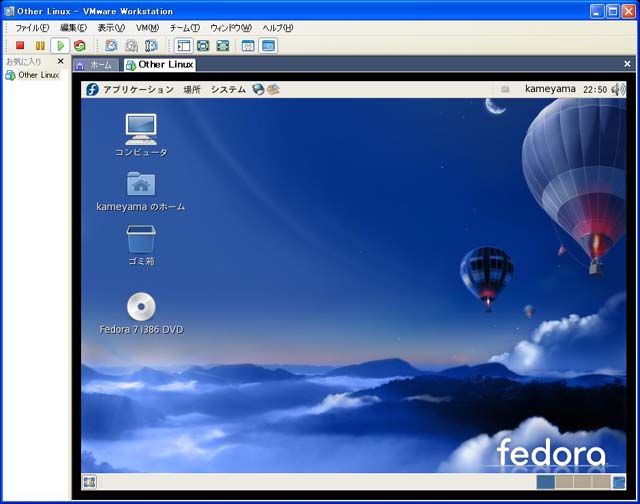The image size is (640, 504).
Task: Open the volume control speaker icon
Action: pos(618,89)
